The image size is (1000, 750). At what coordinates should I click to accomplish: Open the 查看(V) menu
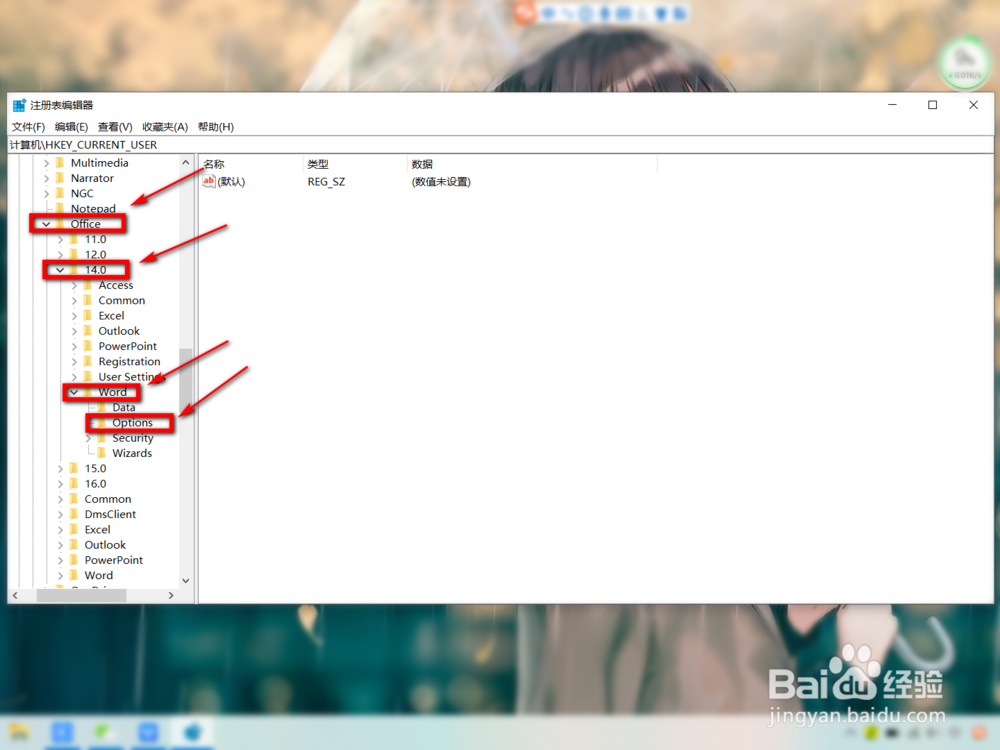point(113,126)
